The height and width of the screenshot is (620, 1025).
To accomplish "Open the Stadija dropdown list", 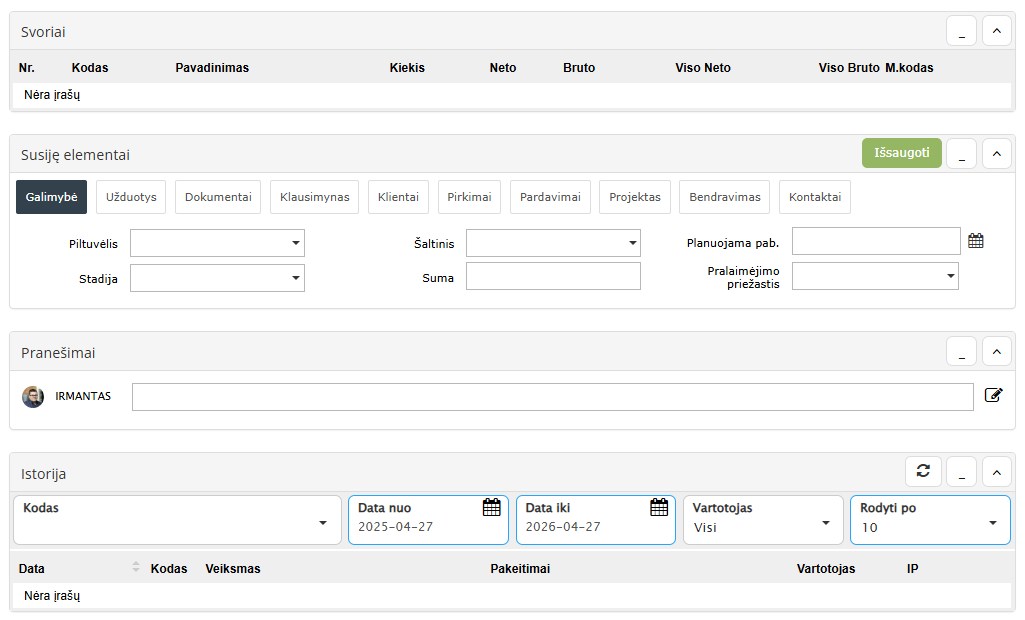I will 217,278.
